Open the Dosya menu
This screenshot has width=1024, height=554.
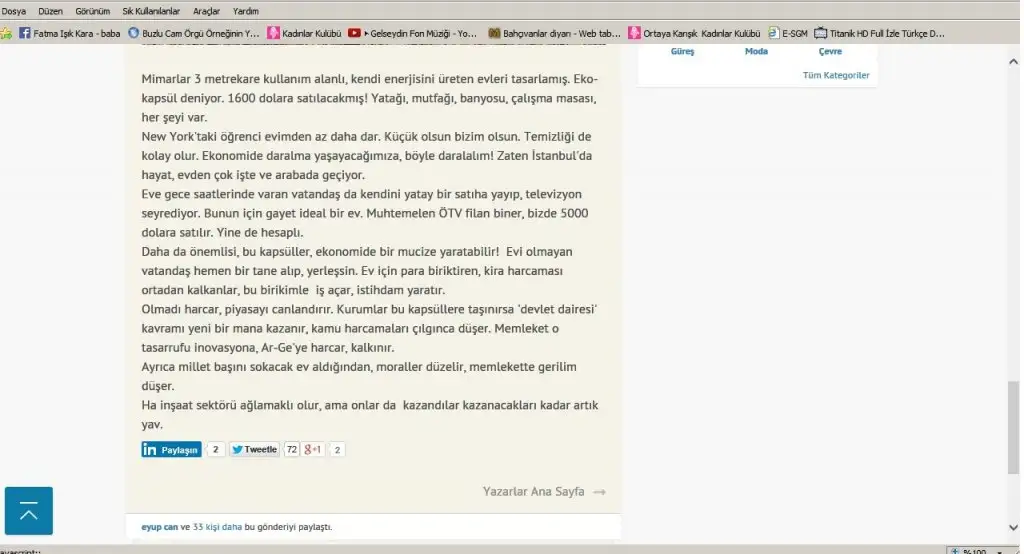point(14,11)
